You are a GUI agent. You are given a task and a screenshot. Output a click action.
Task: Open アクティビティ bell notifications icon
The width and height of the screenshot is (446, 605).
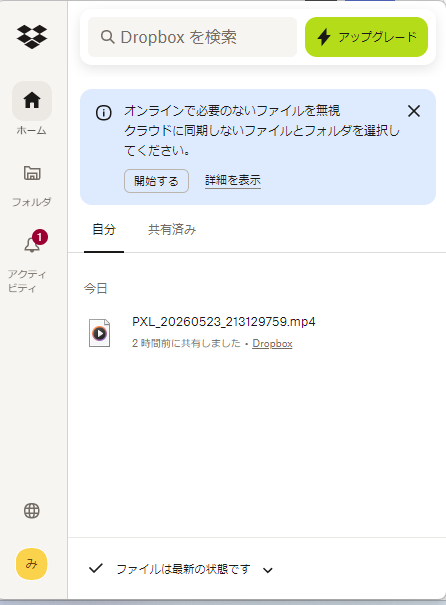tap(32, 244)
